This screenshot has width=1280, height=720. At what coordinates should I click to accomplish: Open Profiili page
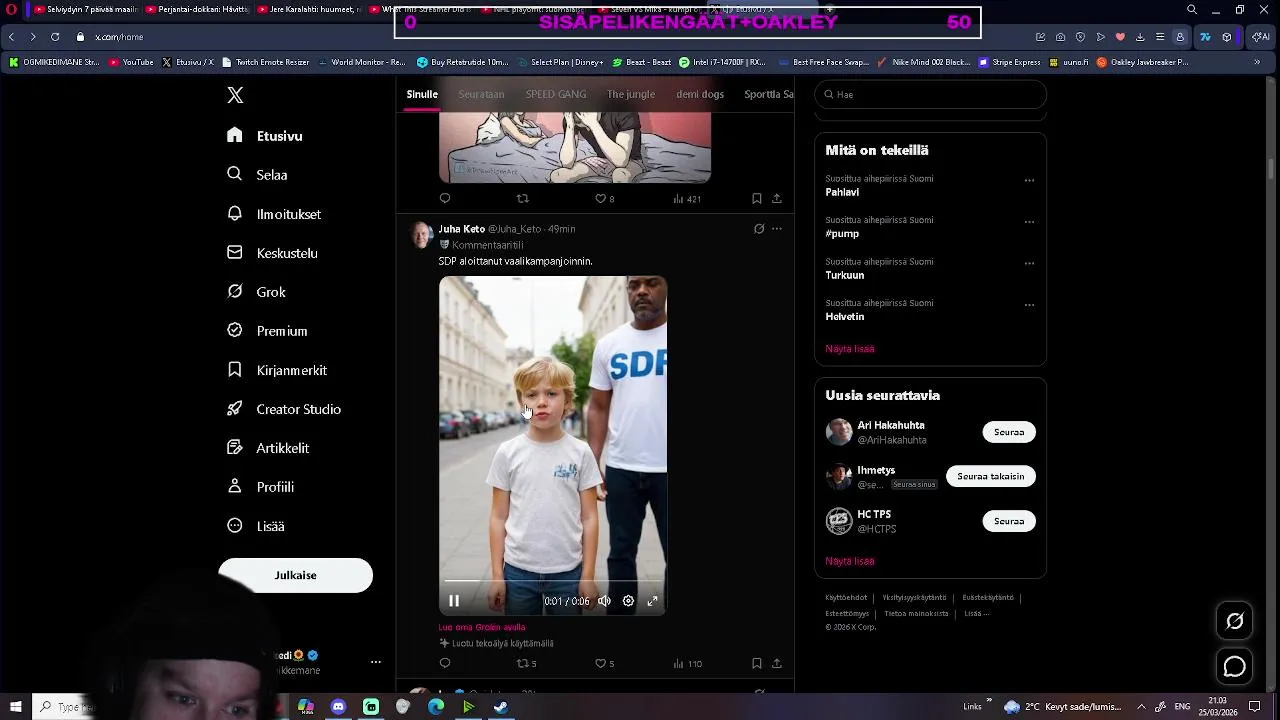point(260,487)
